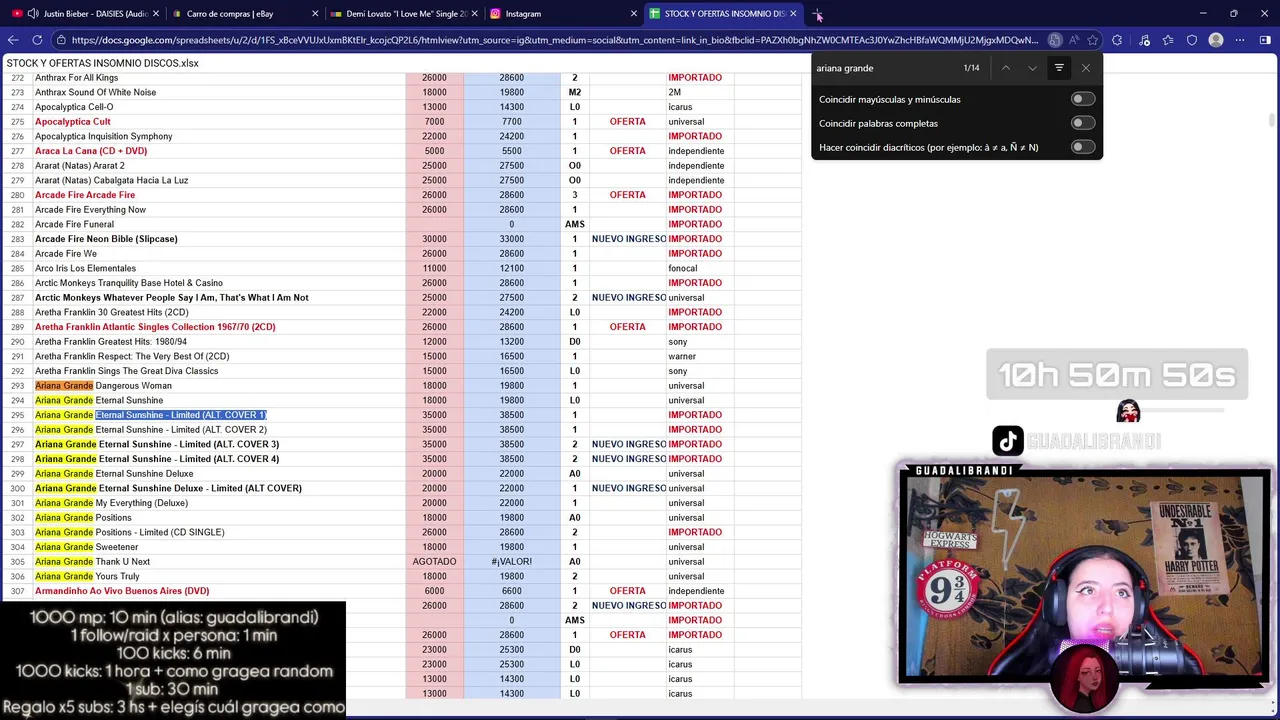The height and width of the screenshot is (720, 1280).
Task: Switch to the Instagram tab
Action: click(562, 14)
